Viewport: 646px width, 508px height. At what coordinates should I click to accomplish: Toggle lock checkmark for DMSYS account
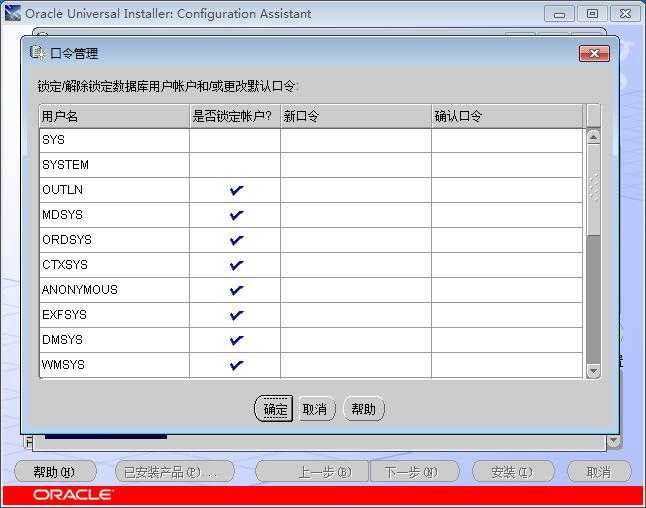tap(236, 340)
